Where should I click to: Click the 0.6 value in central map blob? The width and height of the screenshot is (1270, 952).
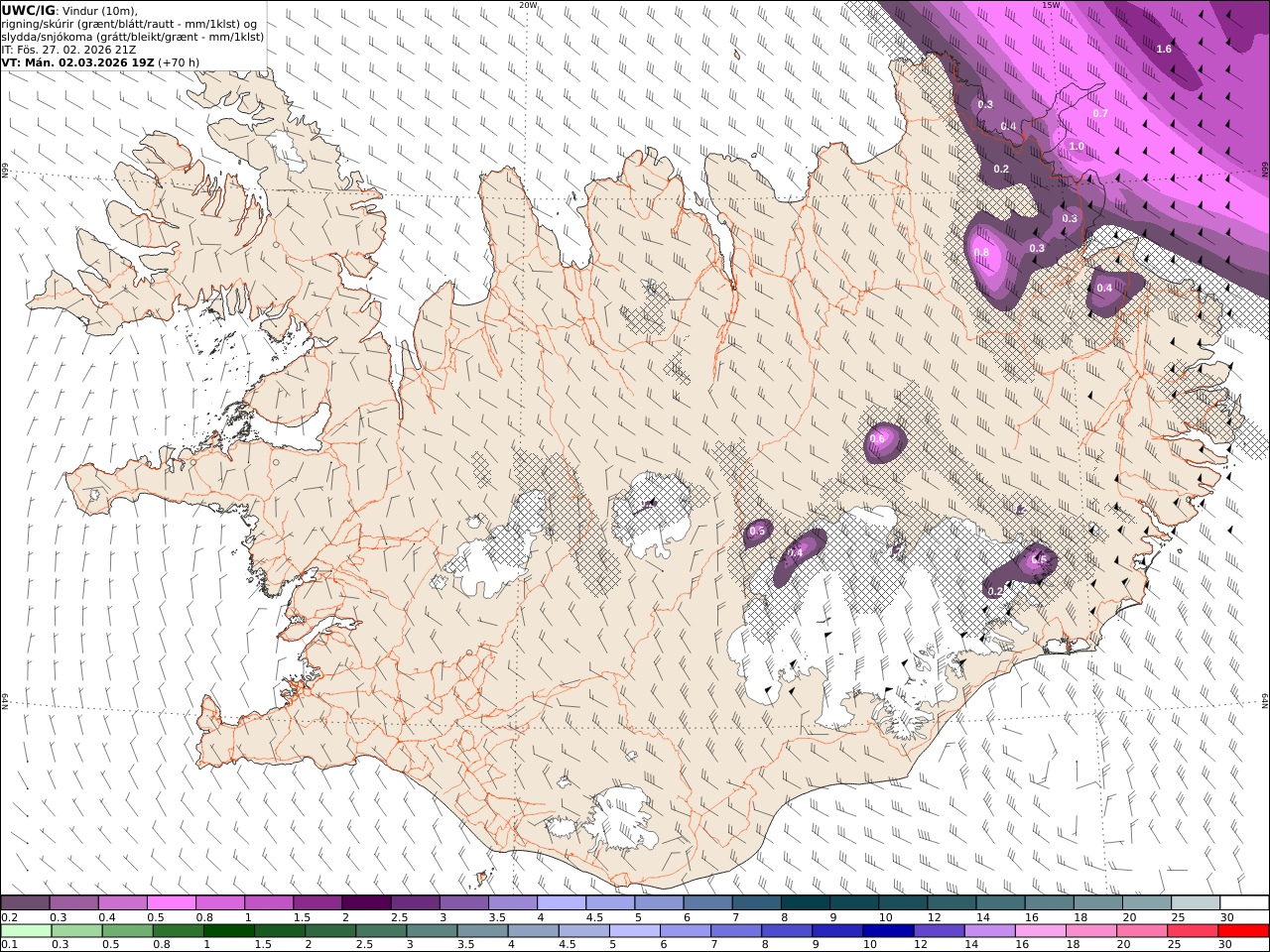[877, 438]
